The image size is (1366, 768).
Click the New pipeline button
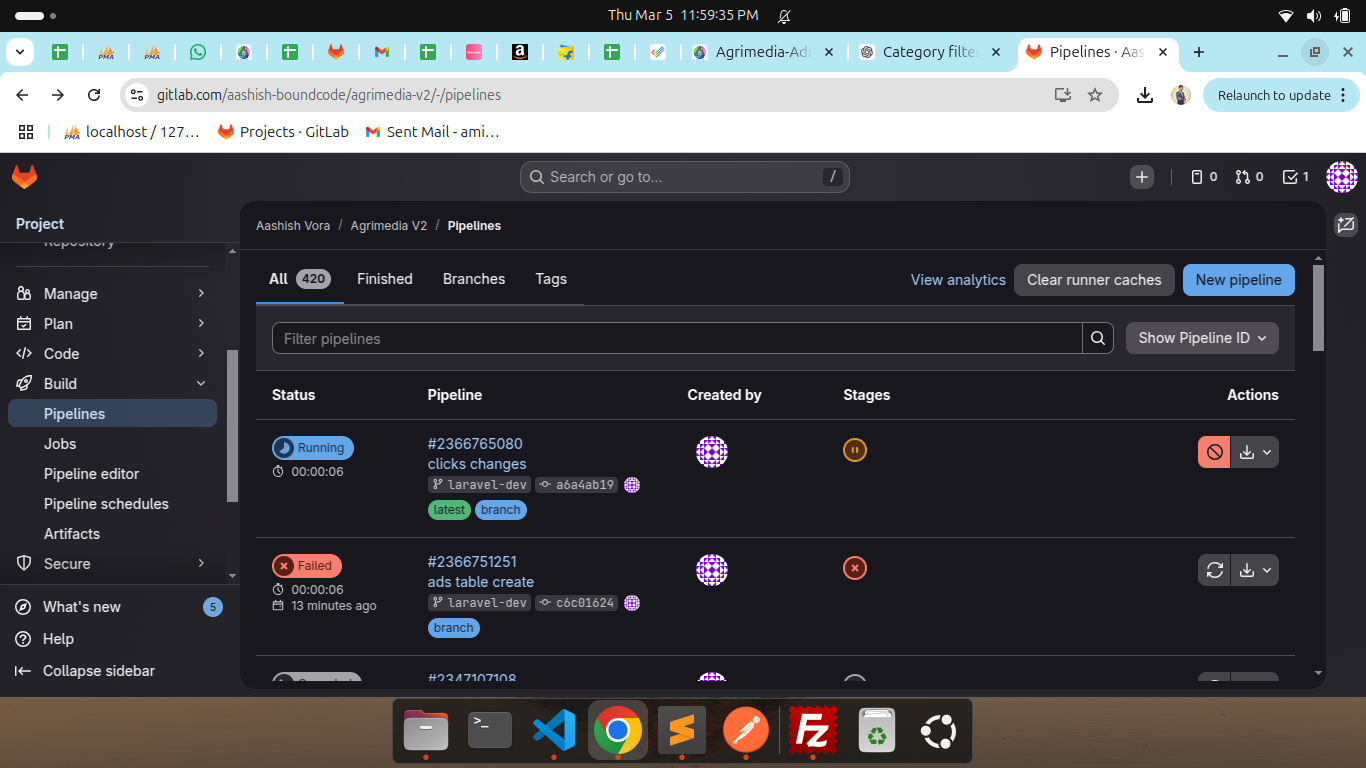(x=1238, y=280)
